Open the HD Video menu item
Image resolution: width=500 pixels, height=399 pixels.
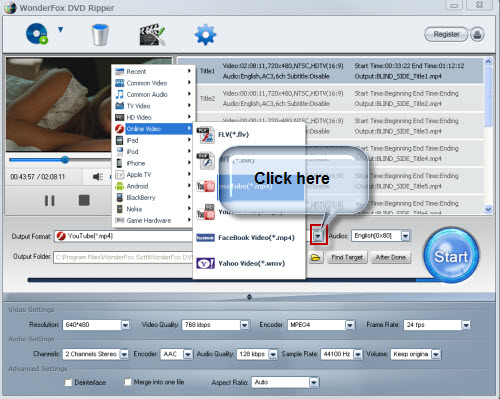point(153,117)
